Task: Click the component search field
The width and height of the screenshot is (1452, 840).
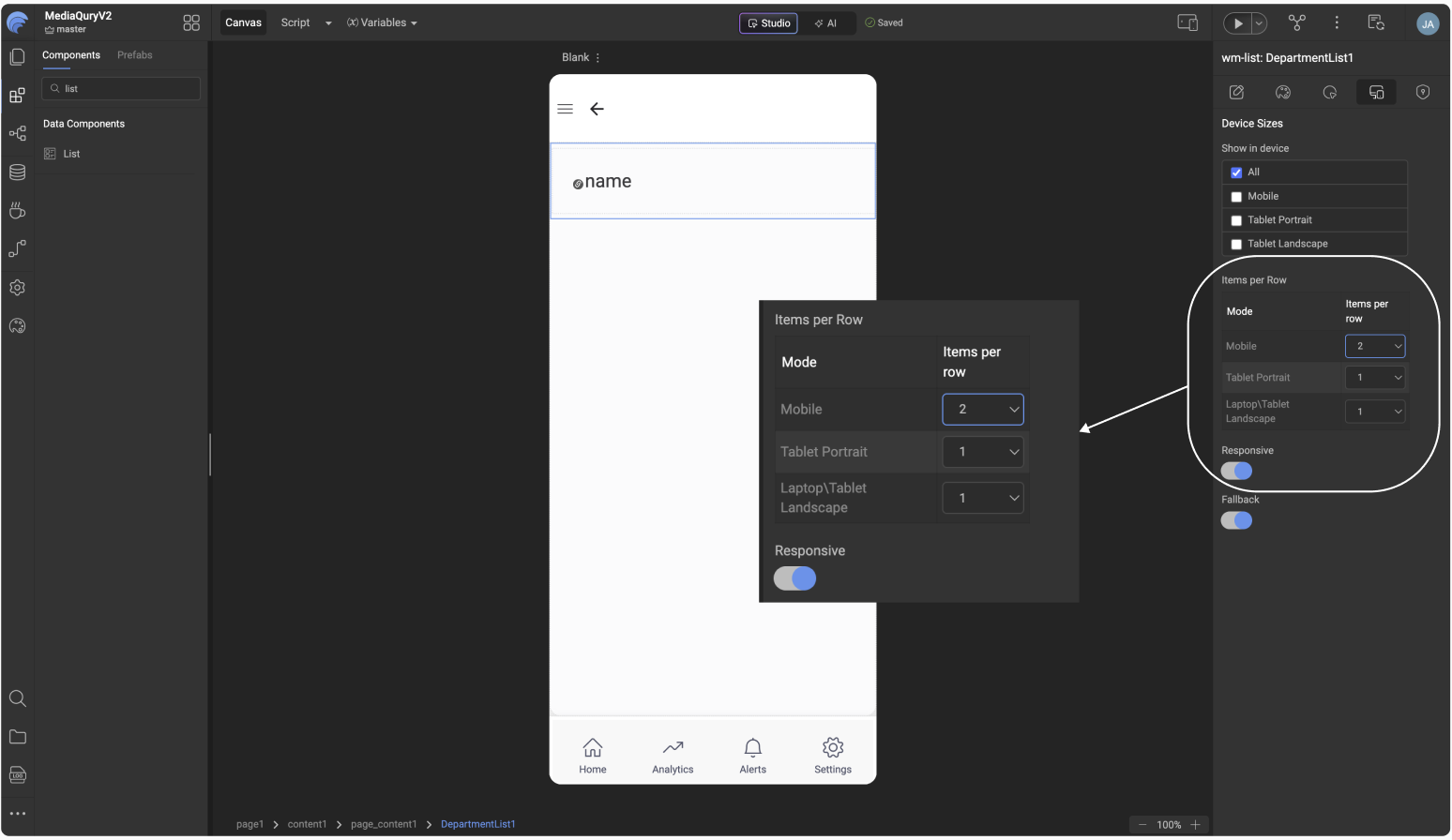Action: [x=121, y=88]
